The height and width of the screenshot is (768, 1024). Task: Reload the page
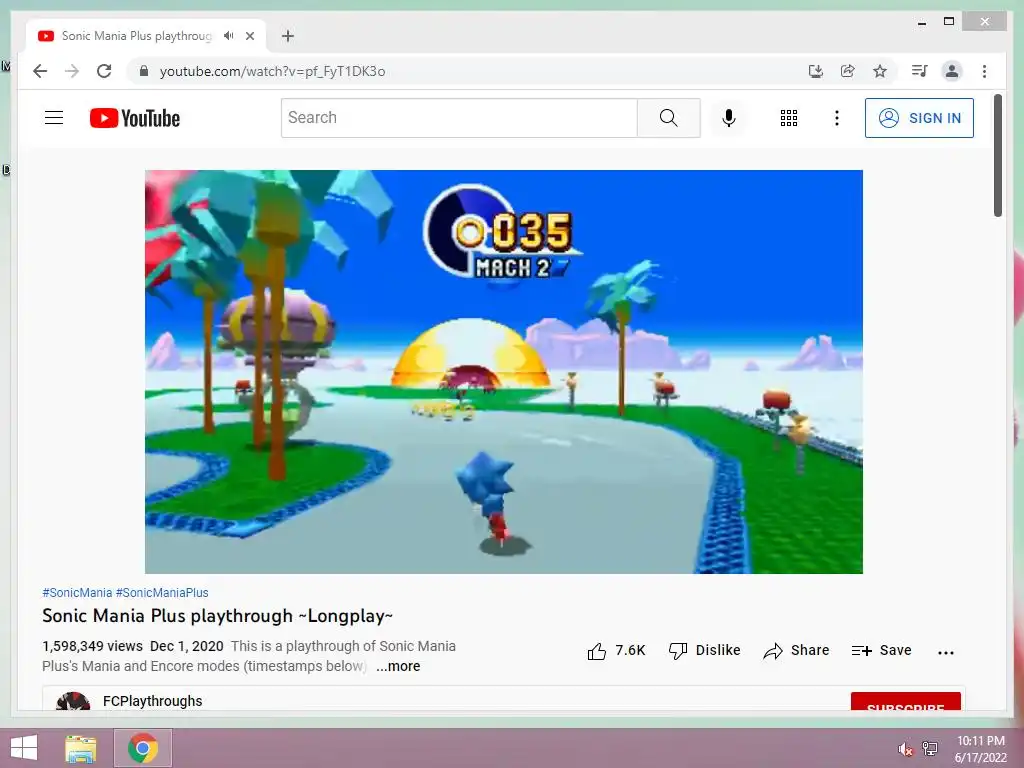click(104, 71)
